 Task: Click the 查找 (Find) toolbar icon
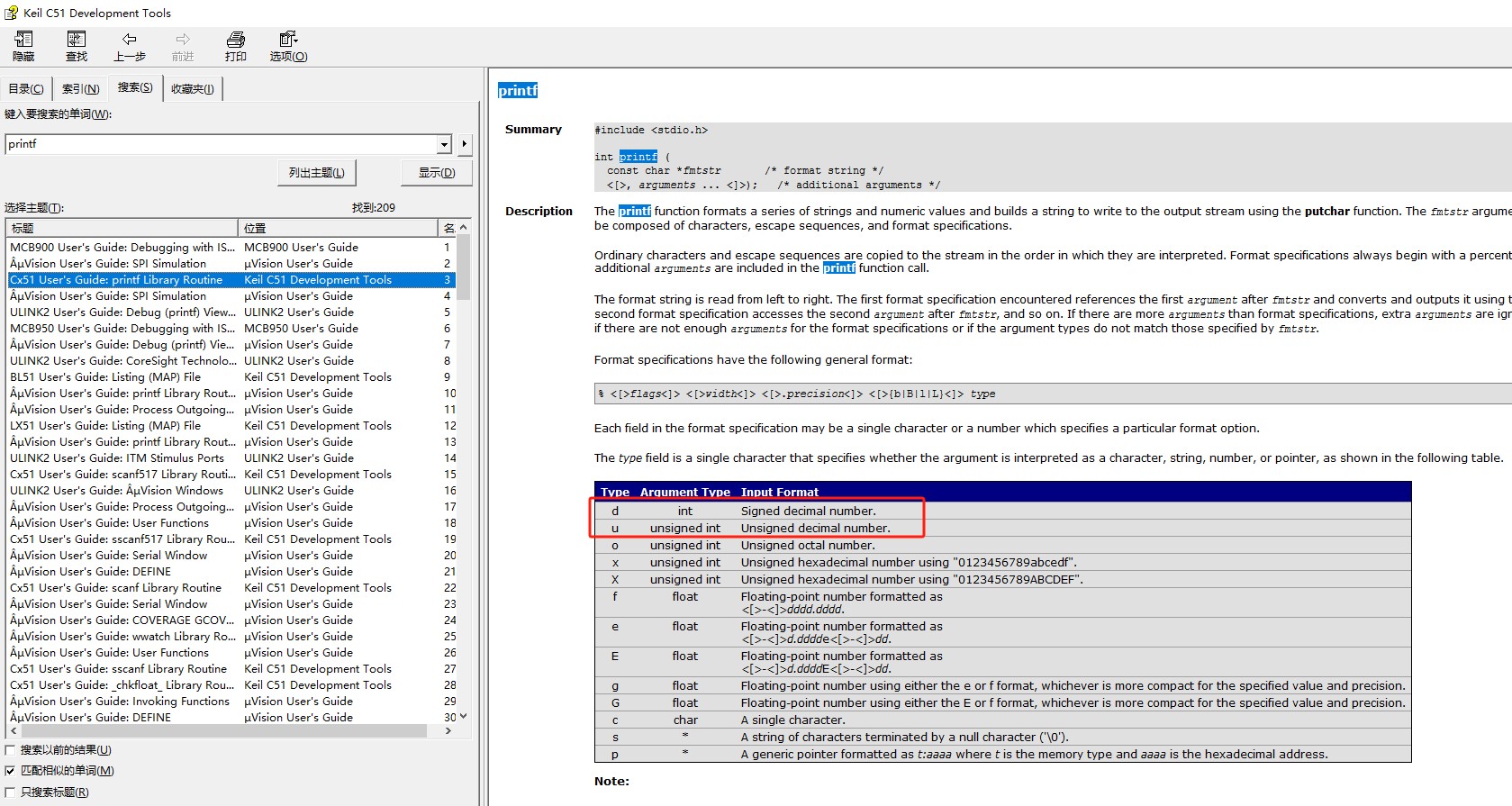[x=77, y=40]
